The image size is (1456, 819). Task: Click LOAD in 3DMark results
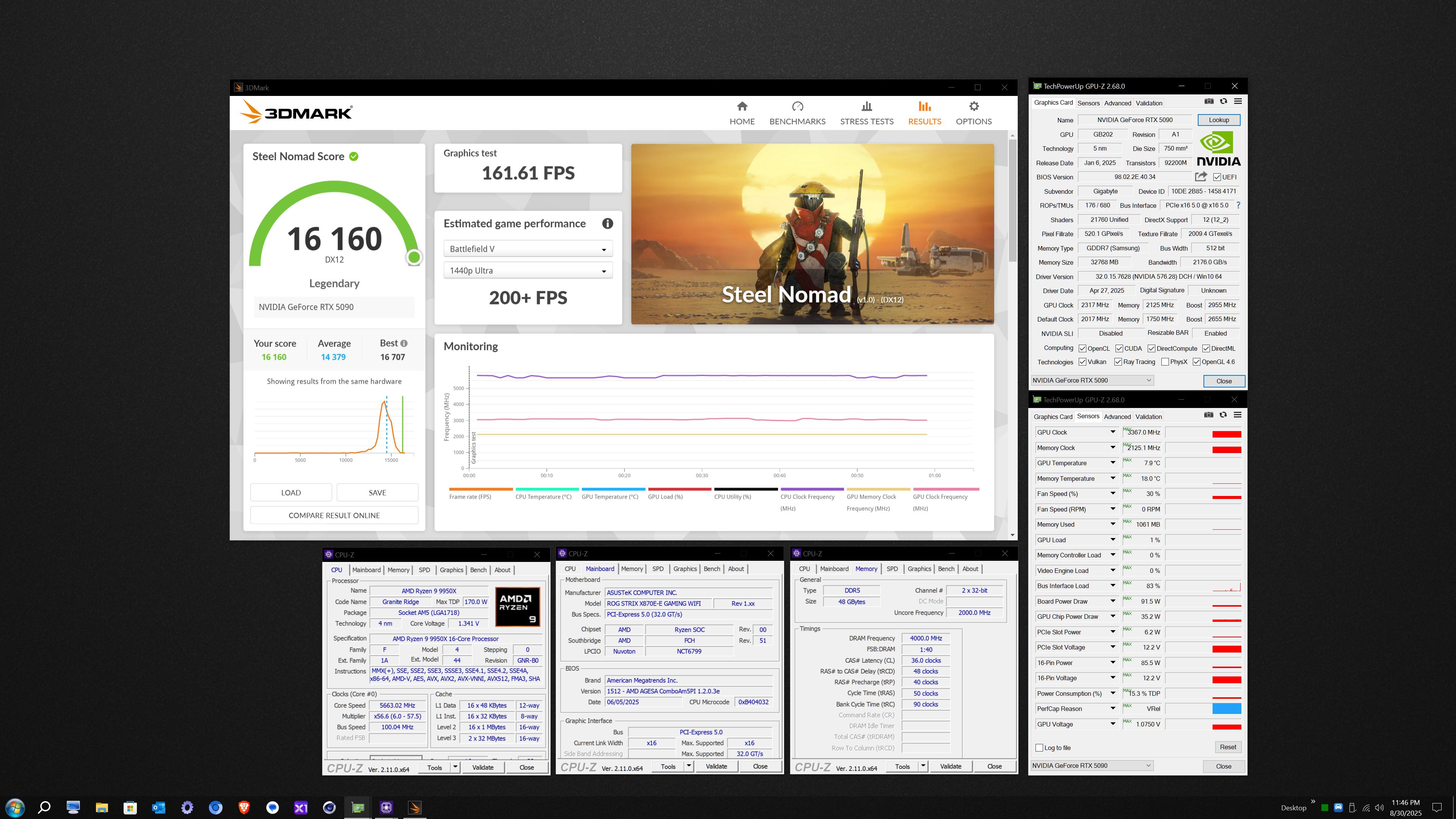pos(291,492)
